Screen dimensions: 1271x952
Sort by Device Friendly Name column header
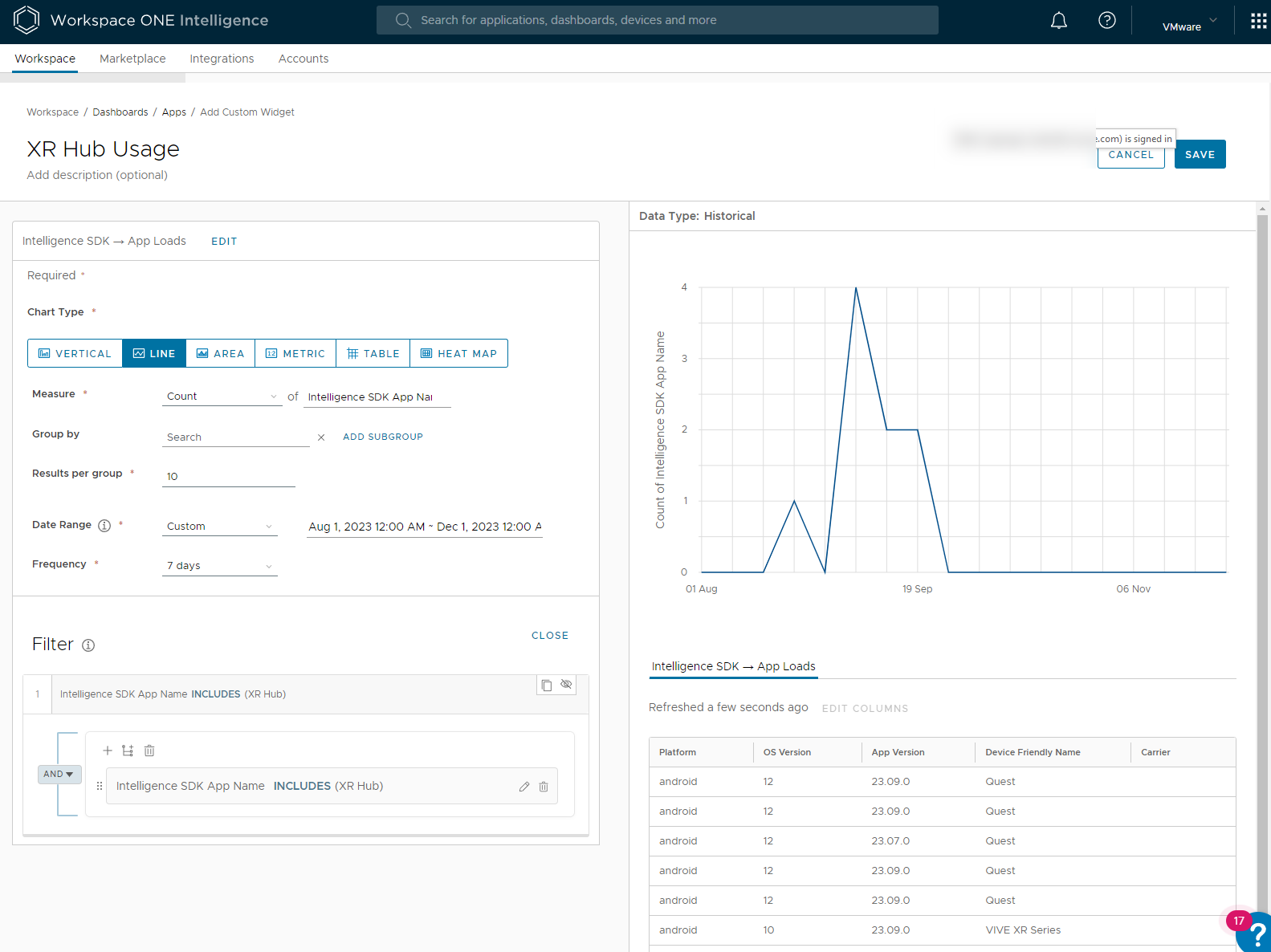[1033, 752]
